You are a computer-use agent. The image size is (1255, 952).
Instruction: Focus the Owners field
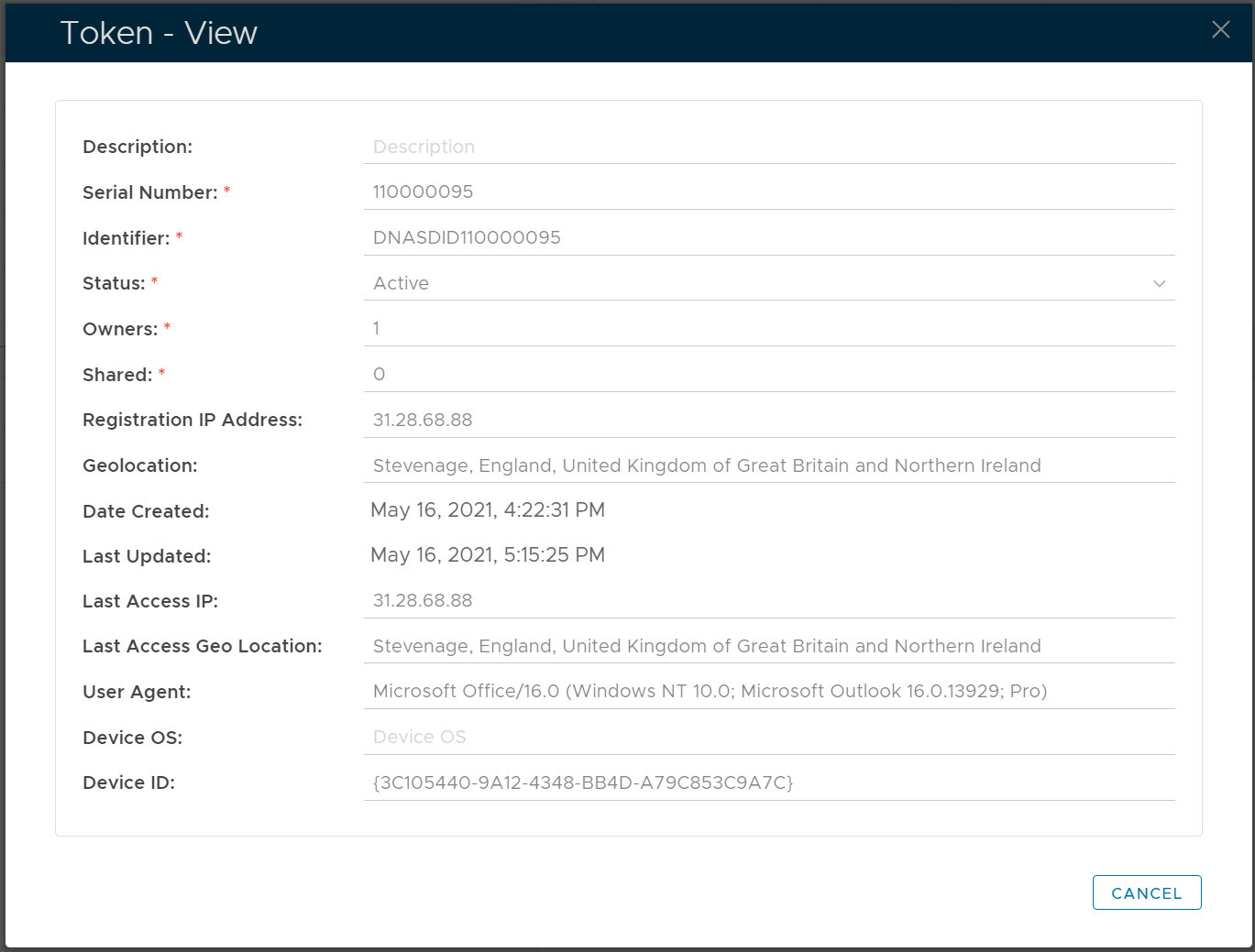pos(768,328)
